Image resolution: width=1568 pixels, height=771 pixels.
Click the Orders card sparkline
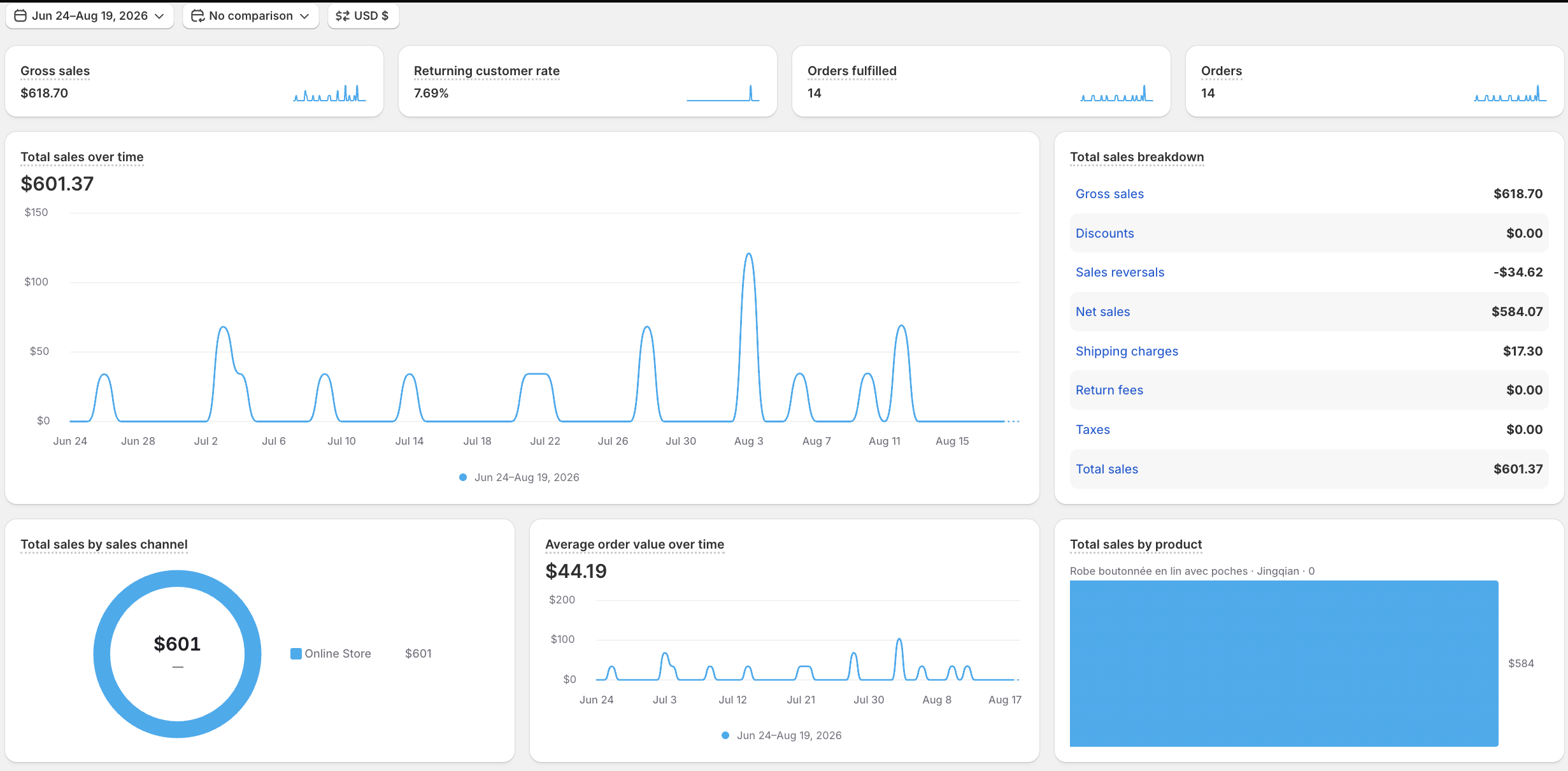pyautogui.click(x=1510, y=93)
